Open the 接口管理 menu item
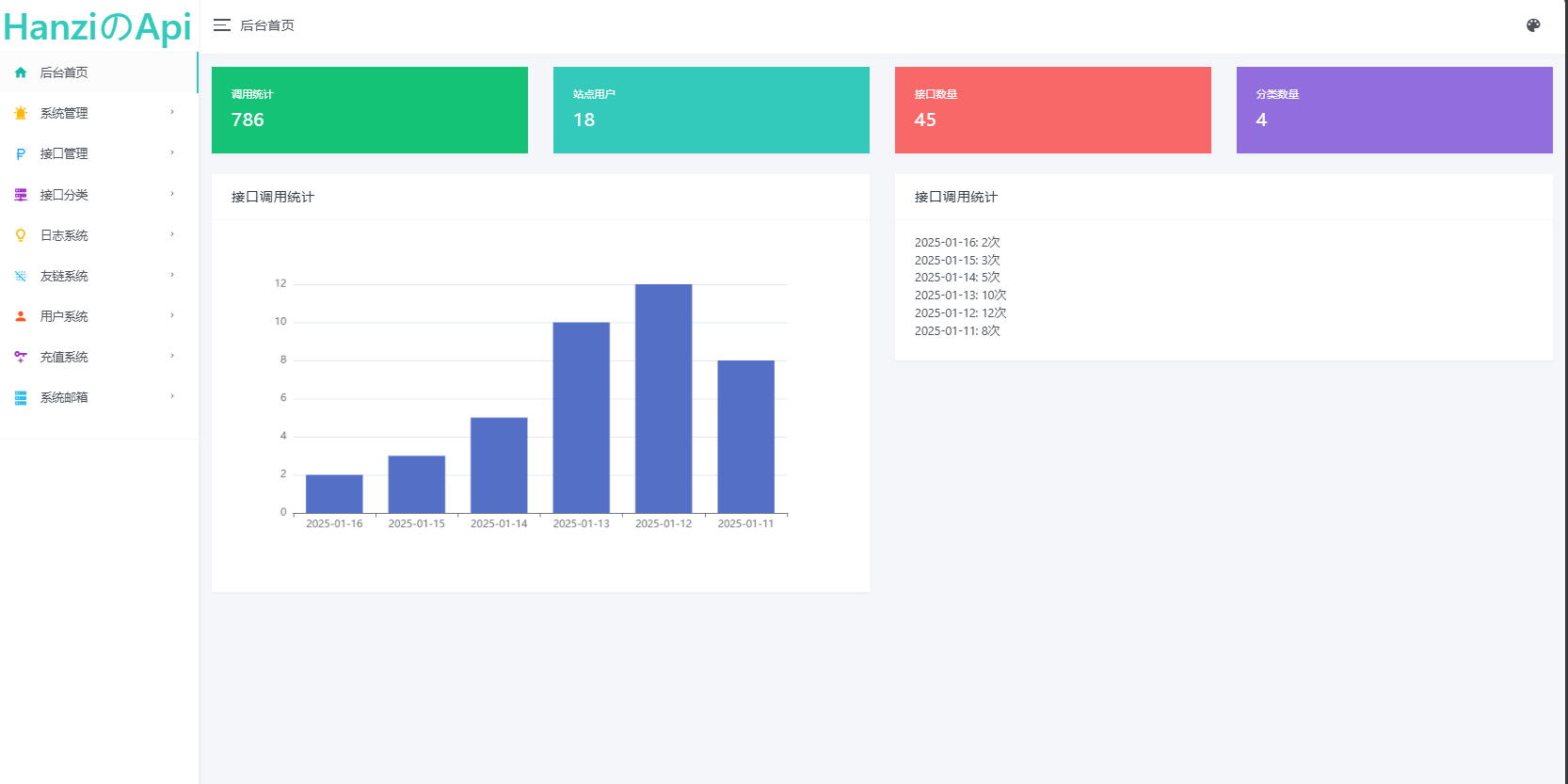 click(x=99, y=153)
